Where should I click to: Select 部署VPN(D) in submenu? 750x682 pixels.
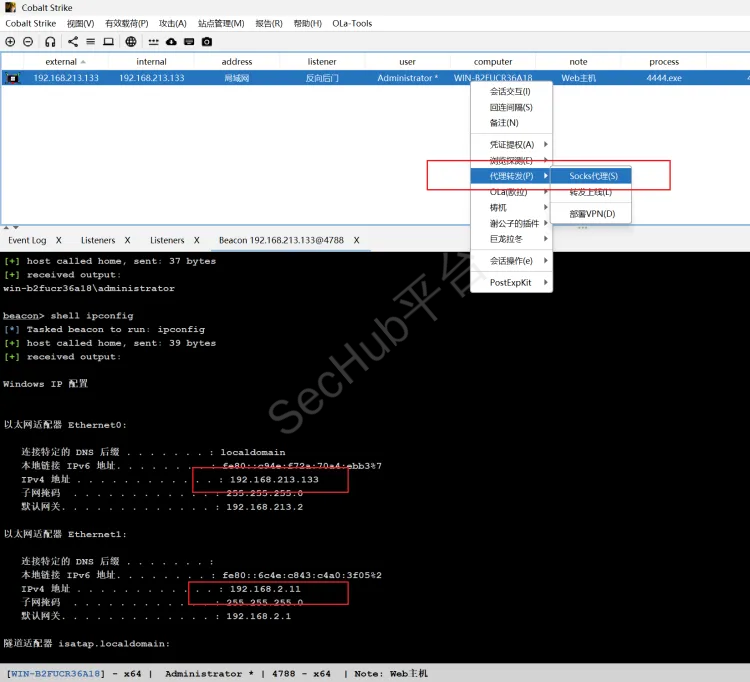591,214
